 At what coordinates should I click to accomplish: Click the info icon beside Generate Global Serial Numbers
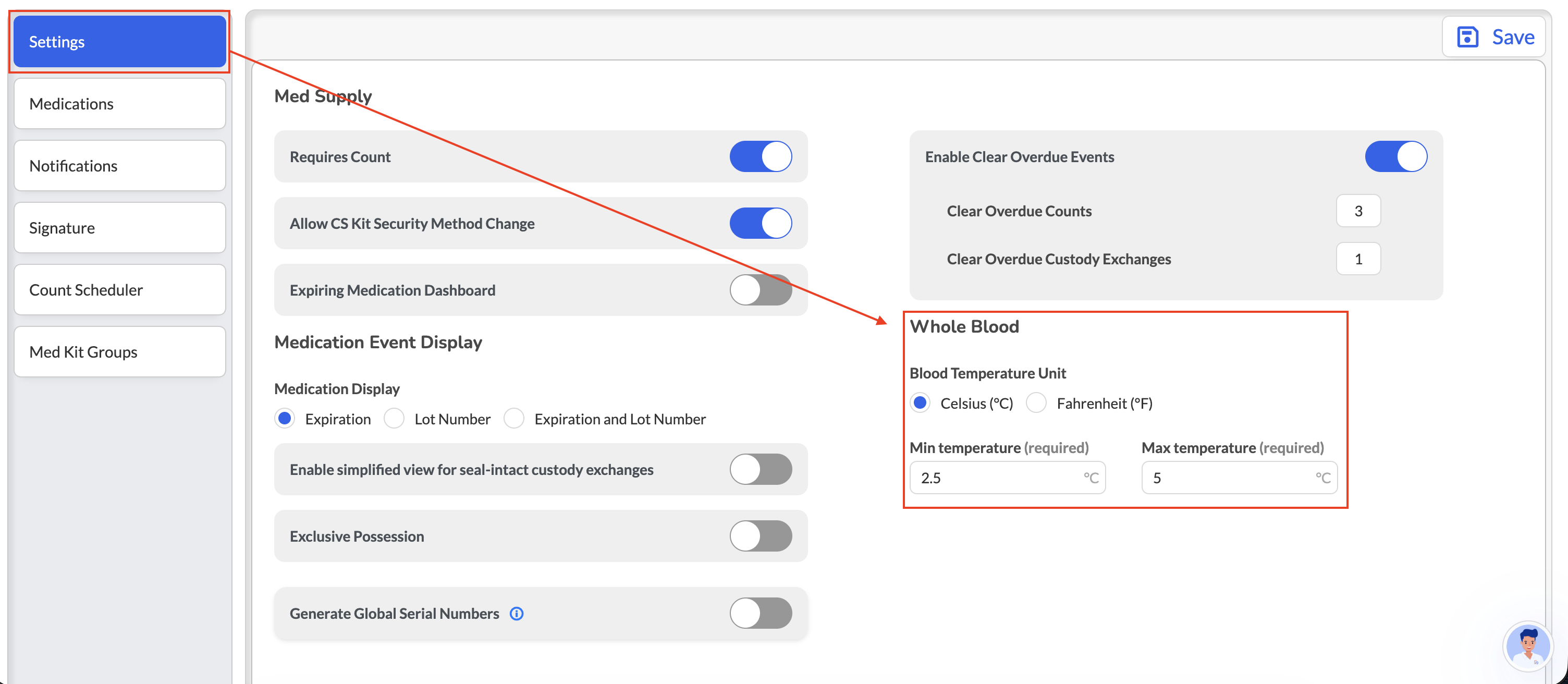tap(516, 614)
